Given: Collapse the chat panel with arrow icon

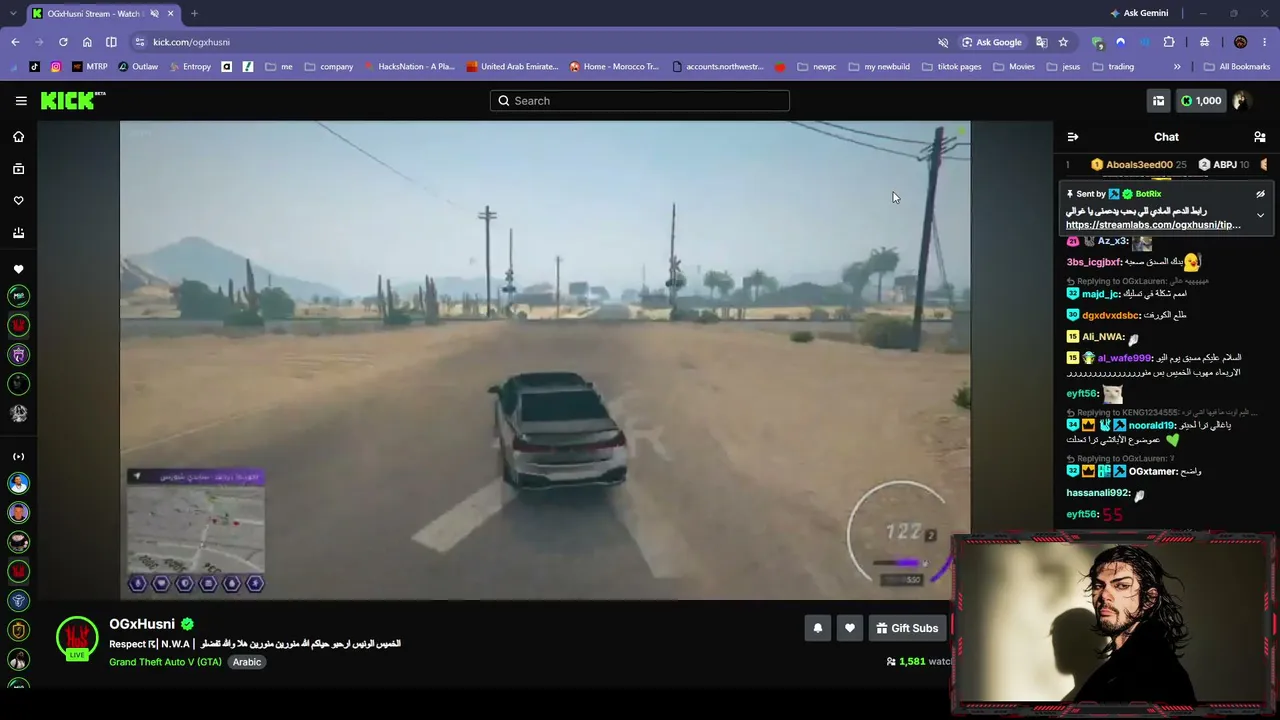Looking at the screenshot, I should click(1073, 137).
